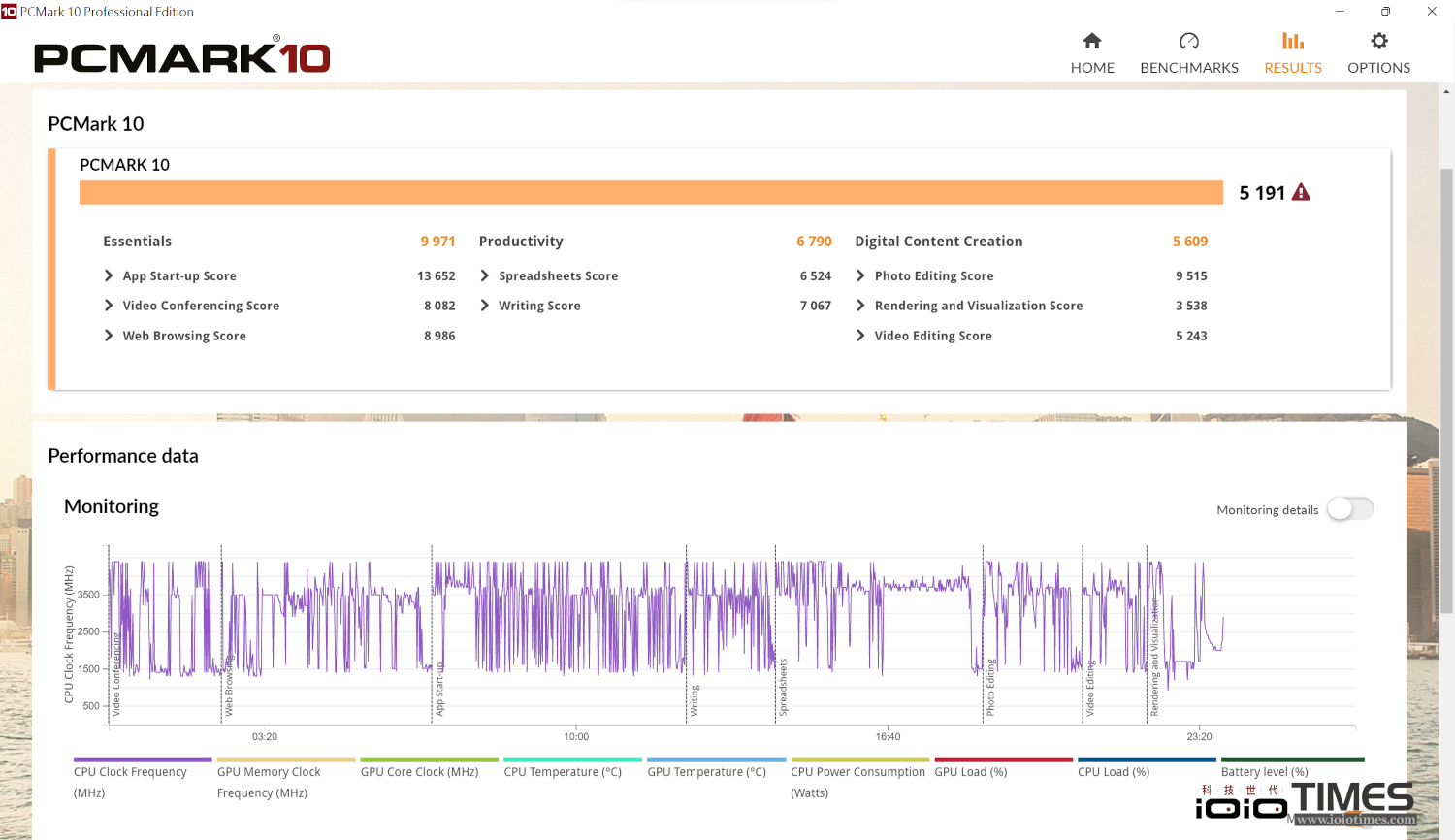This screenshot has height=840, width=1455.
Task: Toggle the Monitoring details switch
Action: [x=1350, y=508]
